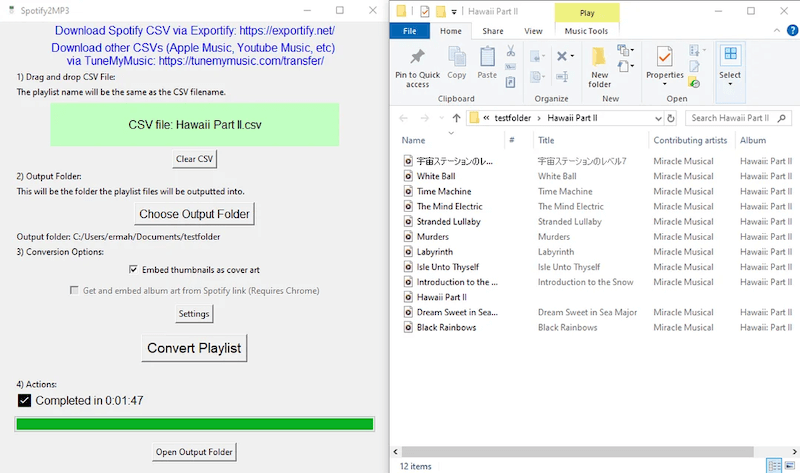Open address bar history dropdown
This screenshot has width=800, height=473.
tap(658, 118)
